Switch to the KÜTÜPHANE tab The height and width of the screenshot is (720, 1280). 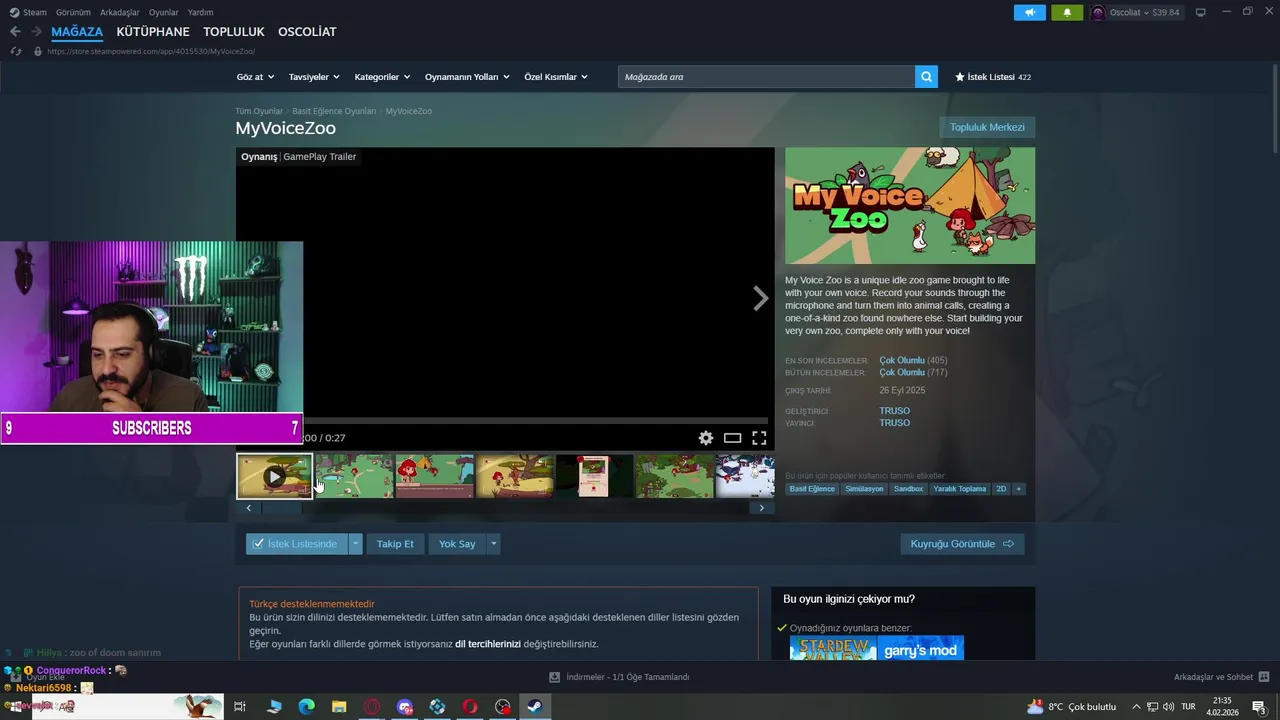[x=153, y=32]
